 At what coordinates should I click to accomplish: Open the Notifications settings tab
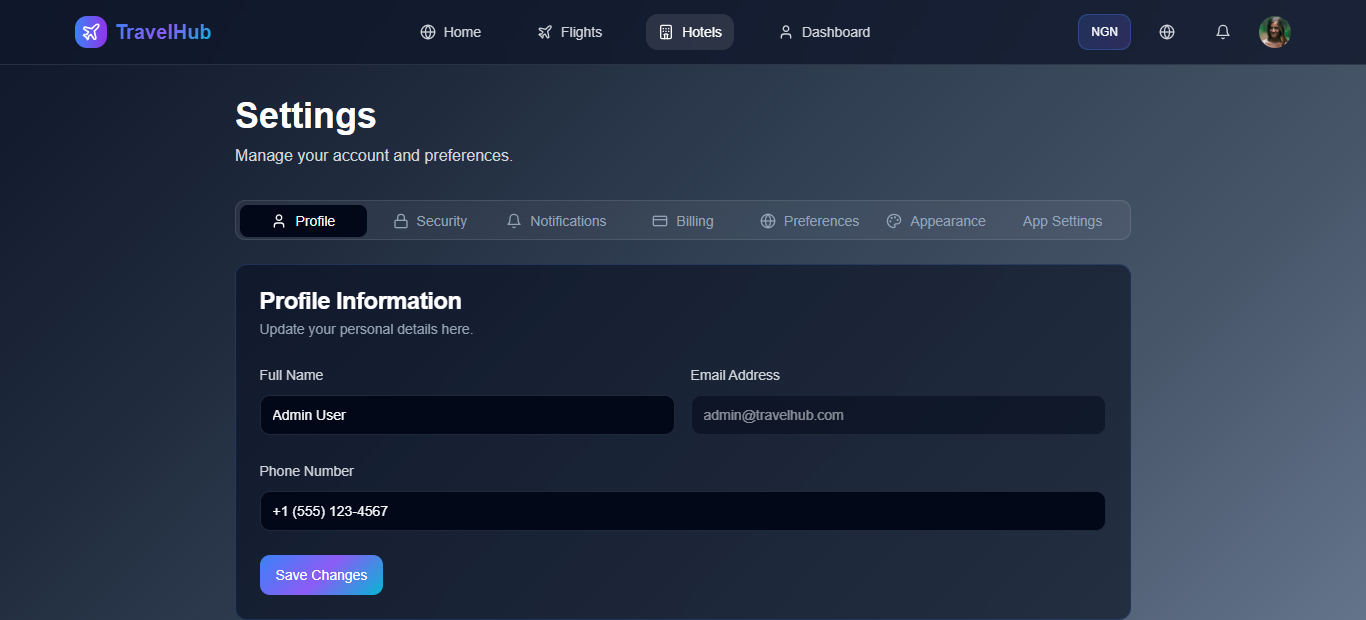pos(556,221)
